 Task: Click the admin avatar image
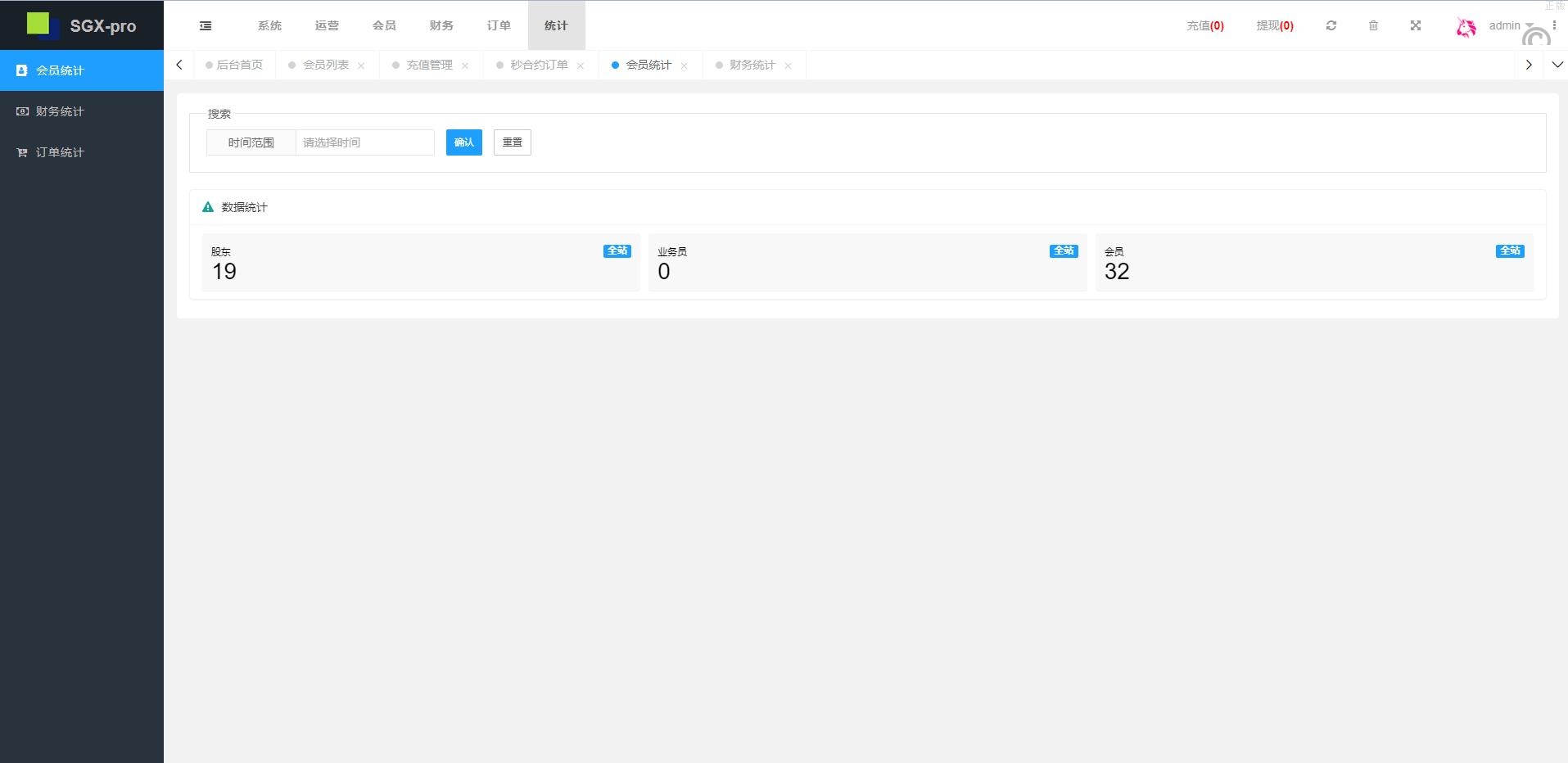click(1466, 27)
